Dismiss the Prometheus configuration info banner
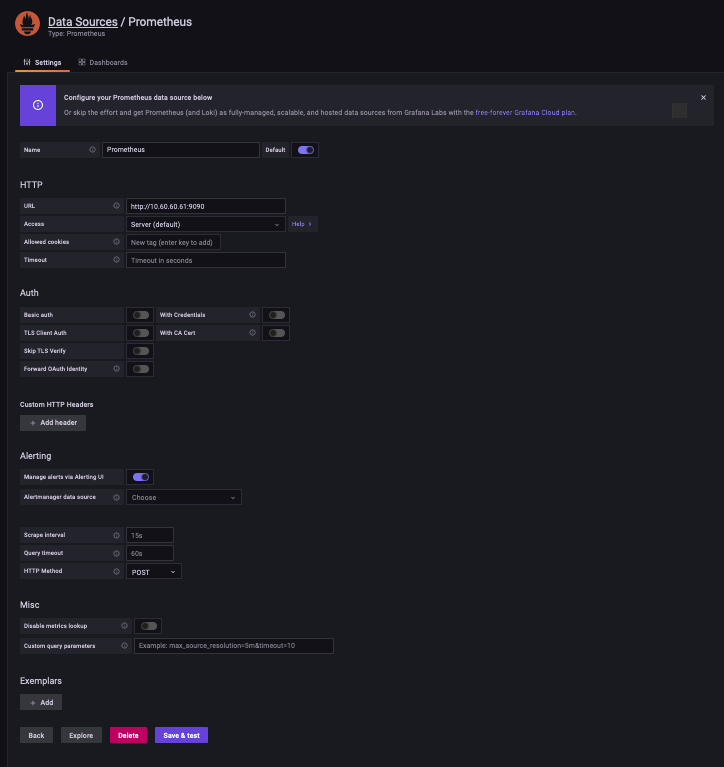724x767 pixels. [x=703, y=97]
